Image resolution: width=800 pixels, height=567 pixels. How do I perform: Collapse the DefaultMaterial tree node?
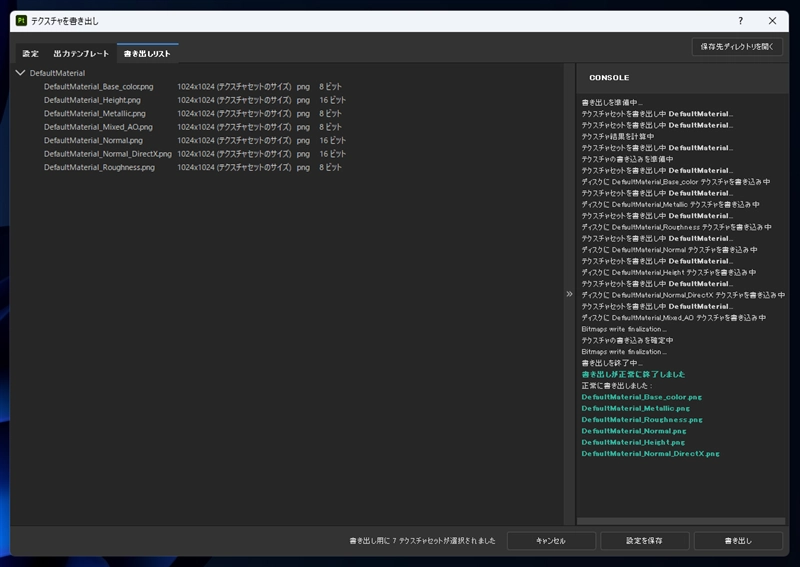20,73
